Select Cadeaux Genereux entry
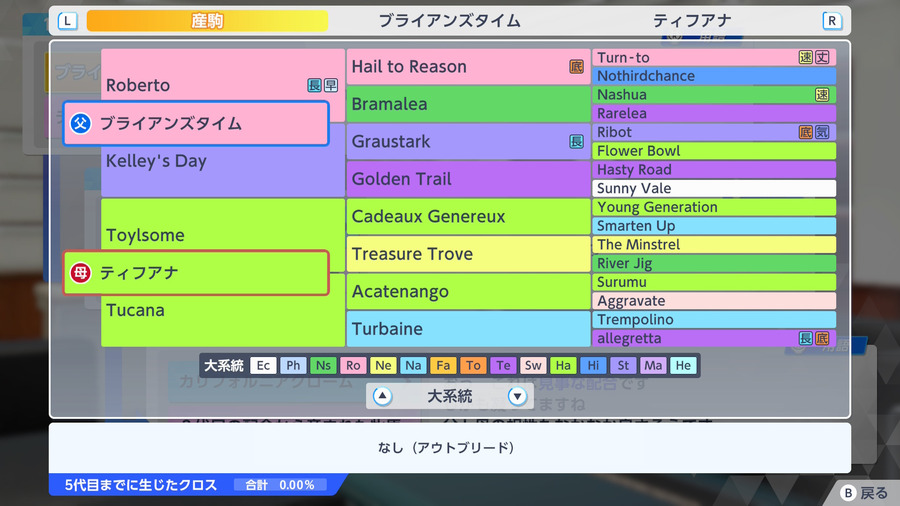 coord(468,216)
